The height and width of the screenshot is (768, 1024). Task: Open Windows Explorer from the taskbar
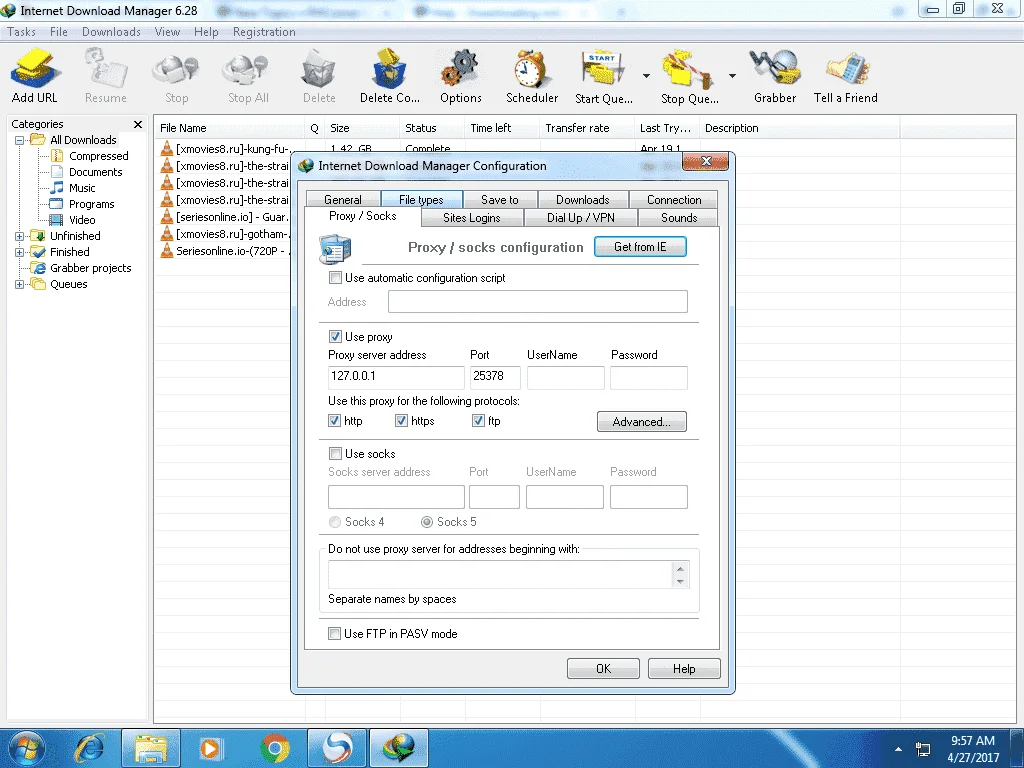tap(151, 748)
